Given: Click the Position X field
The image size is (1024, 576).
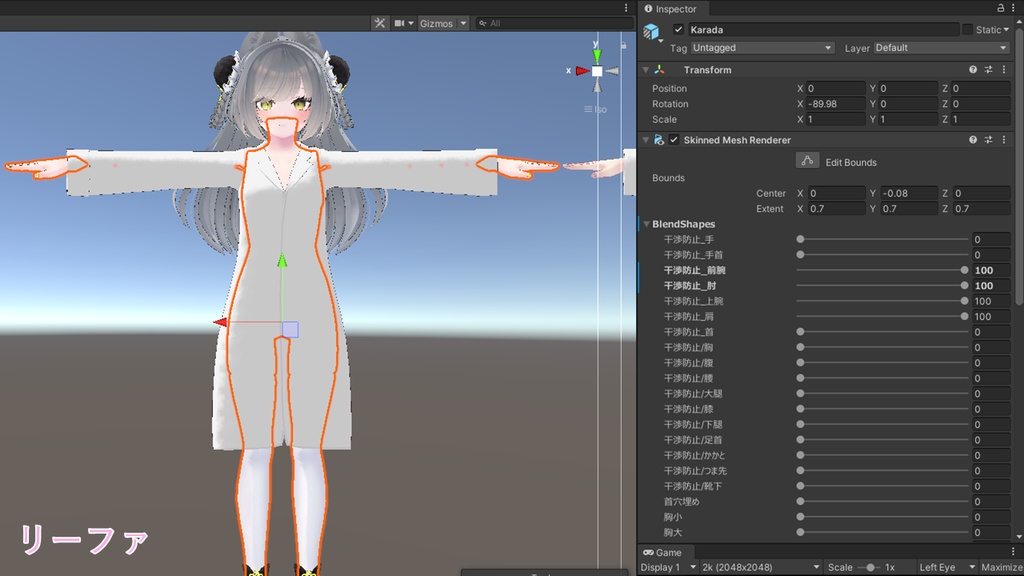Looking at the screenshot, I should [x=835, y=88].
